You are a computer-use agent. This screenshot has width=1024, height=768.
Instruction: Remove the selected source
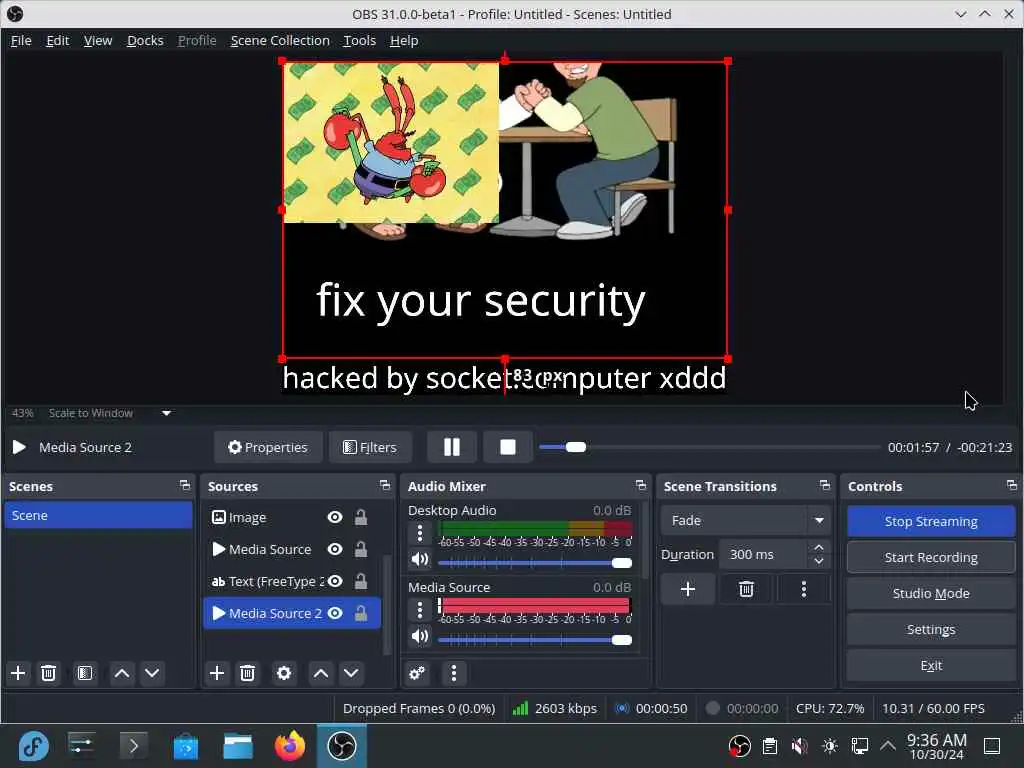[x=247, y=673]
